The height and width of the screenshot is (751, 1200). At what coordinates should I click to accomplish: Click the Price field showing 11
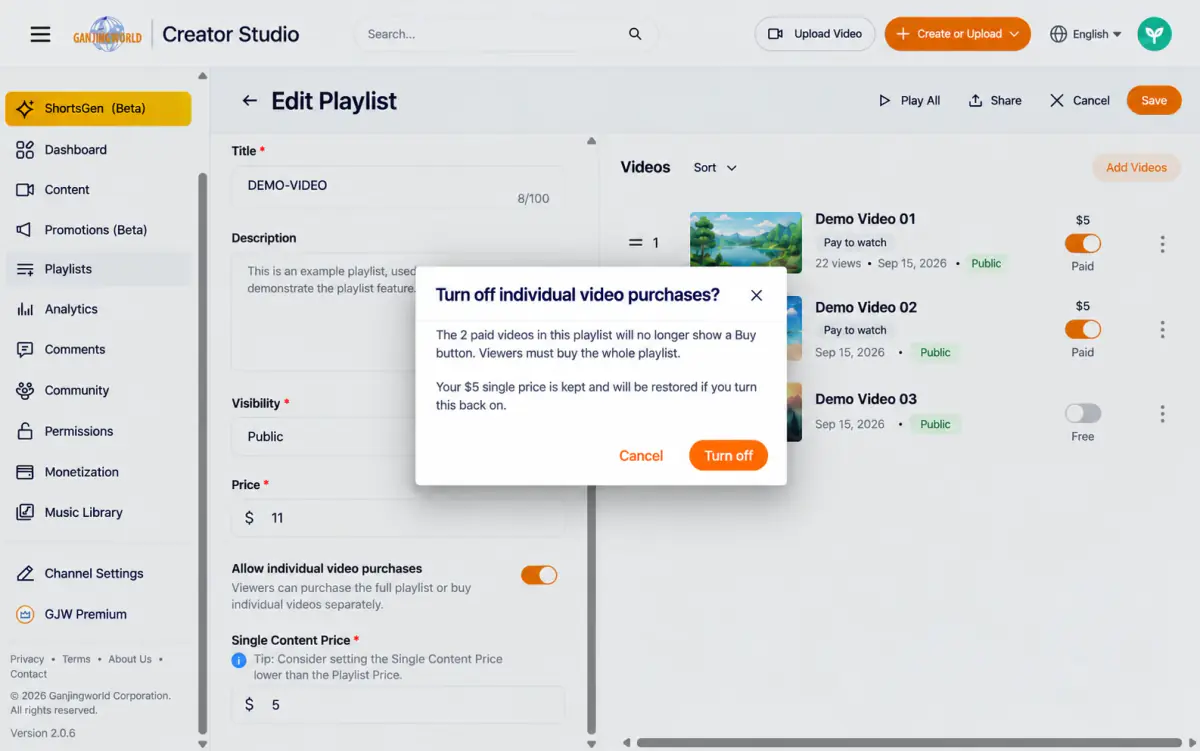coord(398,518)
